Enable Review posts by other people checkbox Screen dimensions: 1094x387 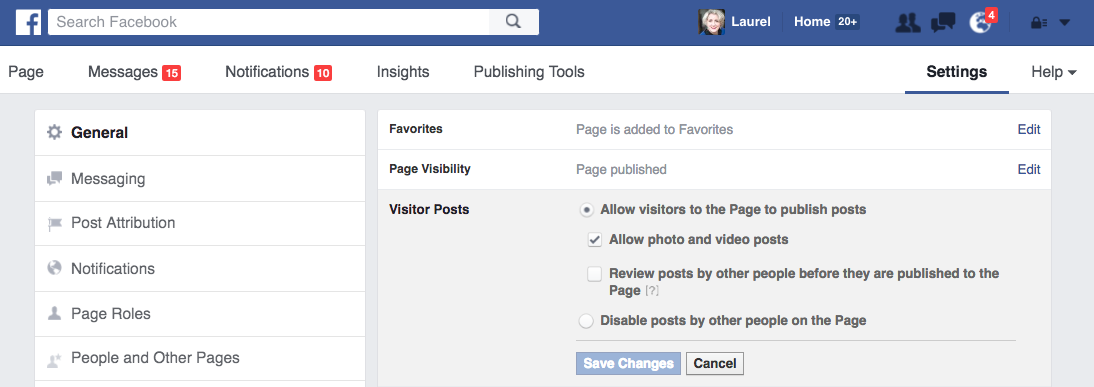click(x=594, y=274)
